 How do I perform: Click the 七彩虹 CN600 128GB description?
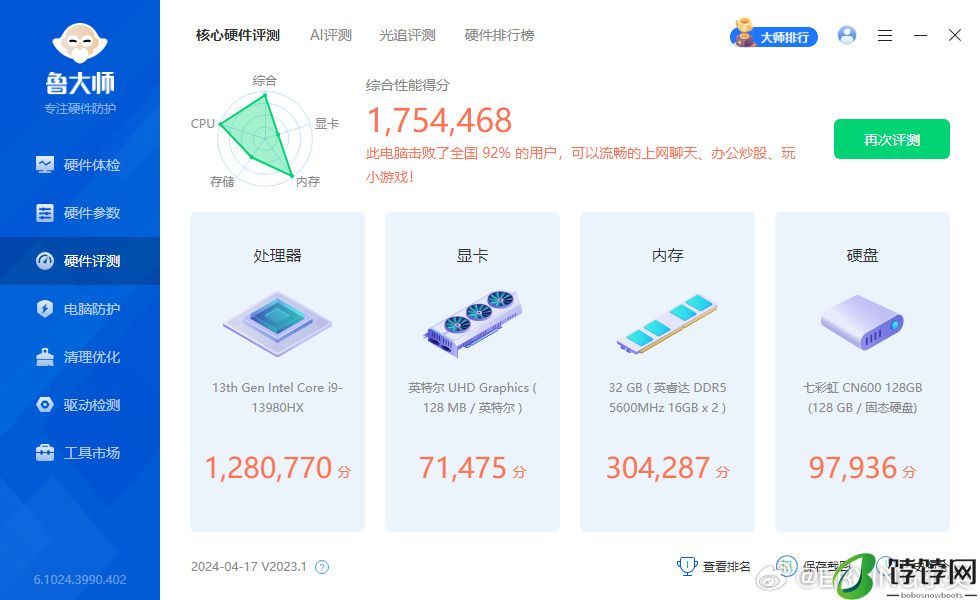pos(862,398)
